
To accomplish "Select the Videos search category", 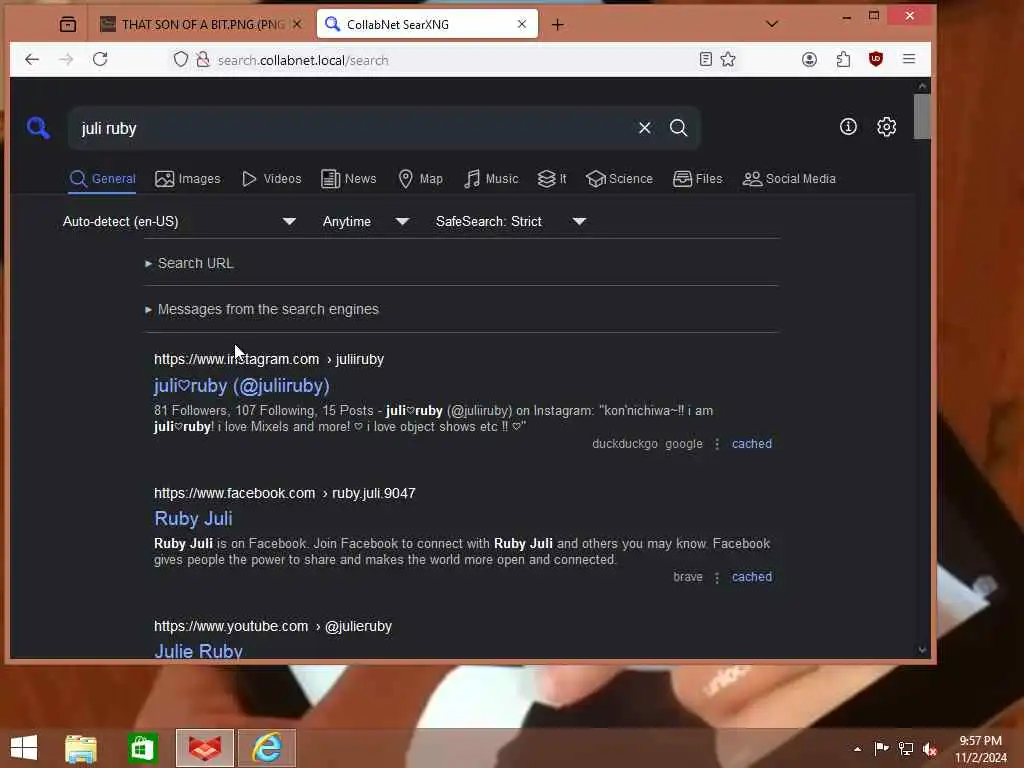I will tap(271, 178).
